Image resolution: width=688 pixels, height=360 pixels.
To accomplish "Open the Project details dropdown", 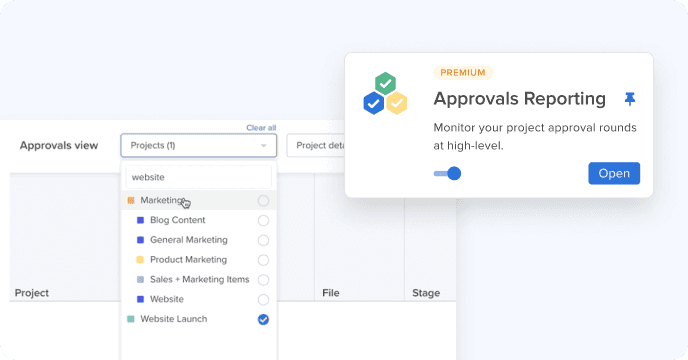I will click(x=316, y=145).
